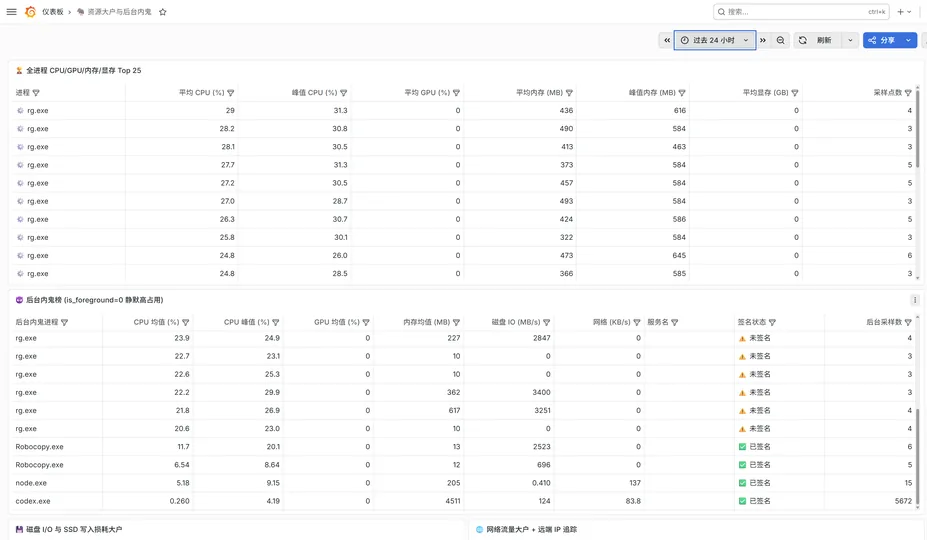Filter the 平均 GPU (%) column
The image size is (927, 540).
point(456,93)
